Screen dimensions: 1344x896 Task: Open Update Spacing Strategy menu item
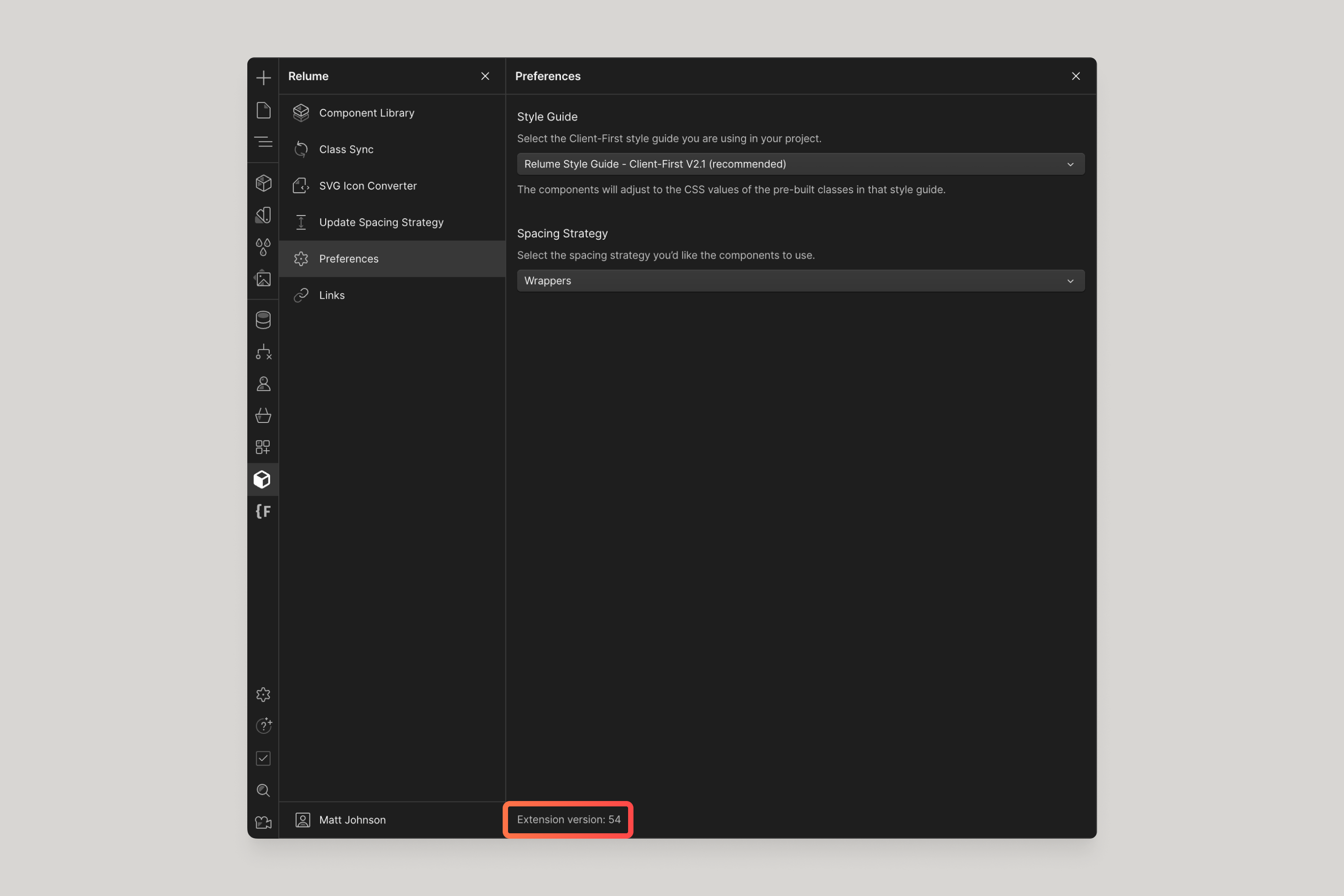(392, 222)
